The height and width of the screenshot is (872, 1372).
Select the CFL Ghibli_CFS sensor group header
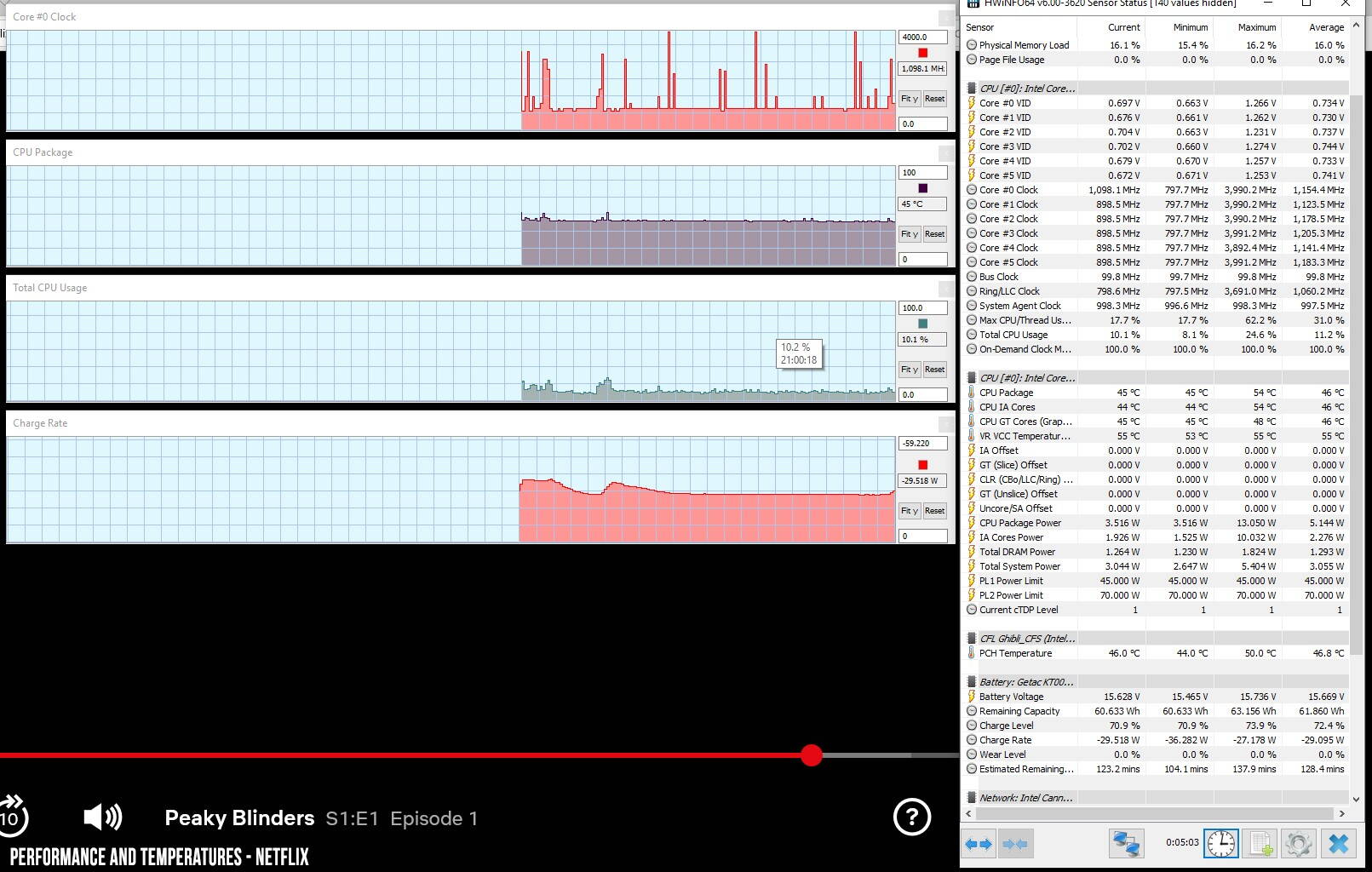tap(1157, 639)
